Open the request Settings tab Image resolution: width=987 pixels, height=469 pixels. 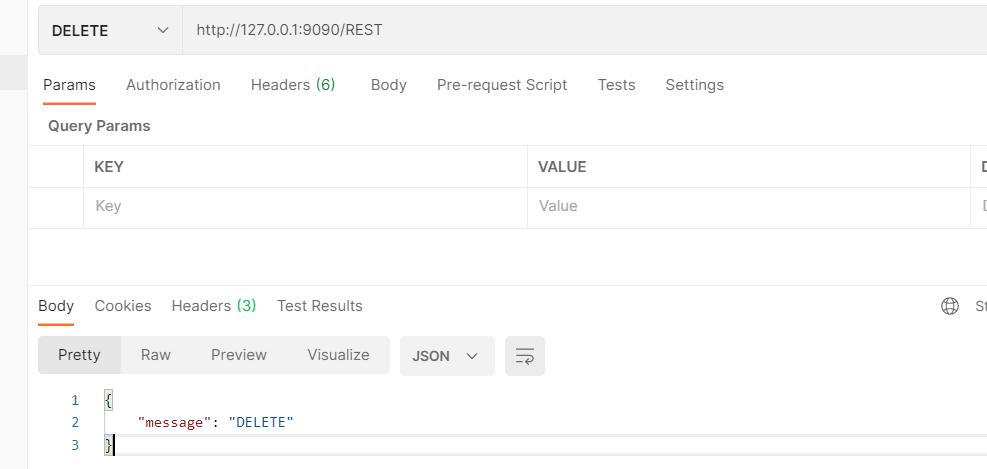click(x=694, y=85)
